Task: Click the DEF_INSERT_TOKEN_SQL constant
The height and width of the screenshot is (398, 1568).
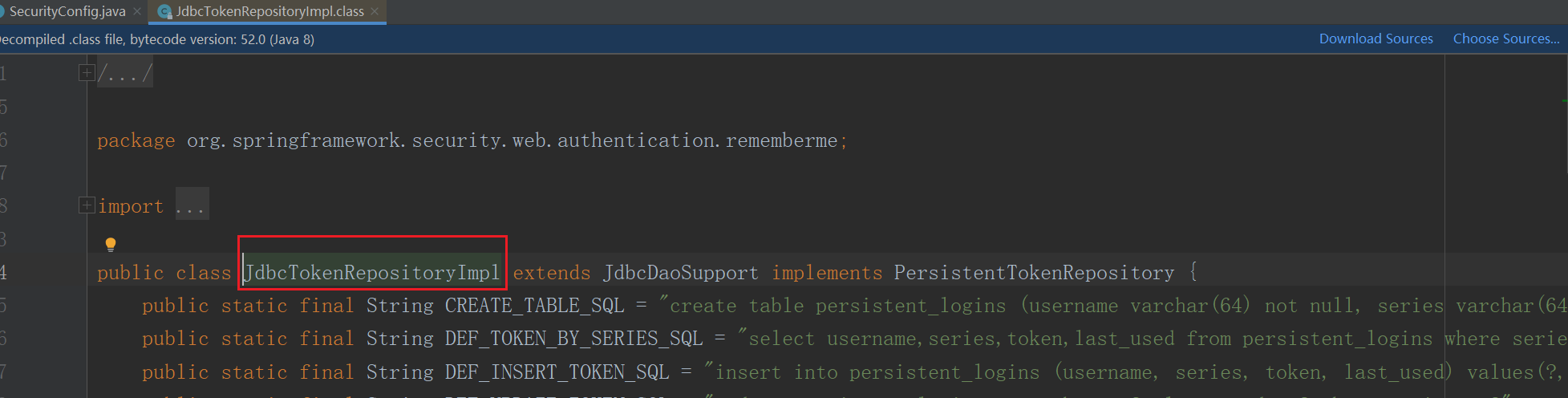Action: [557, 372]
